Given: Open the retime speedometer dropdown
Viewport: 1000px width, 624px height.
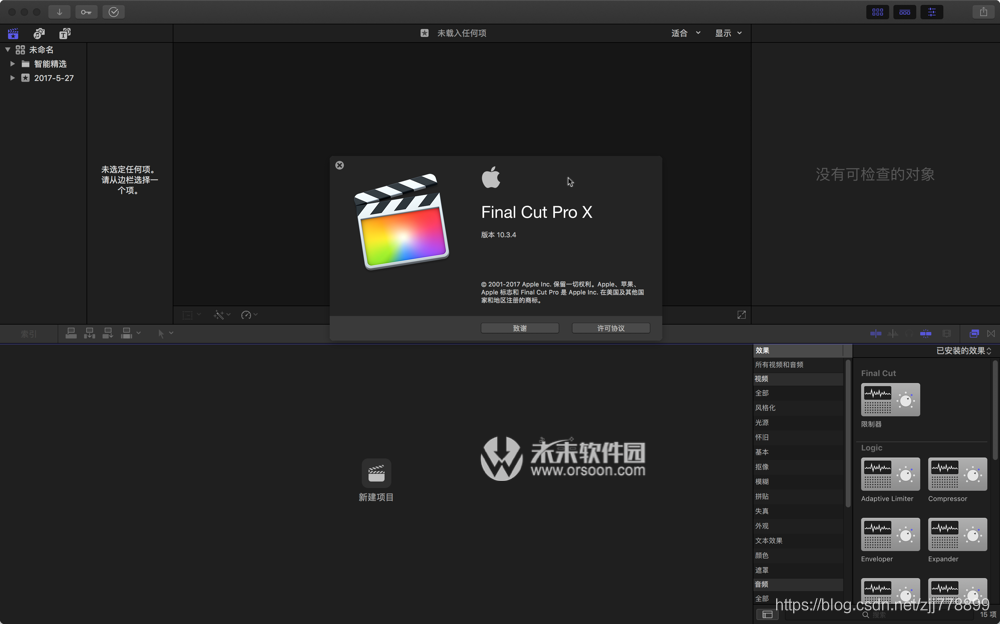Looking at the screenshot, I should click(x=249, y=315).
